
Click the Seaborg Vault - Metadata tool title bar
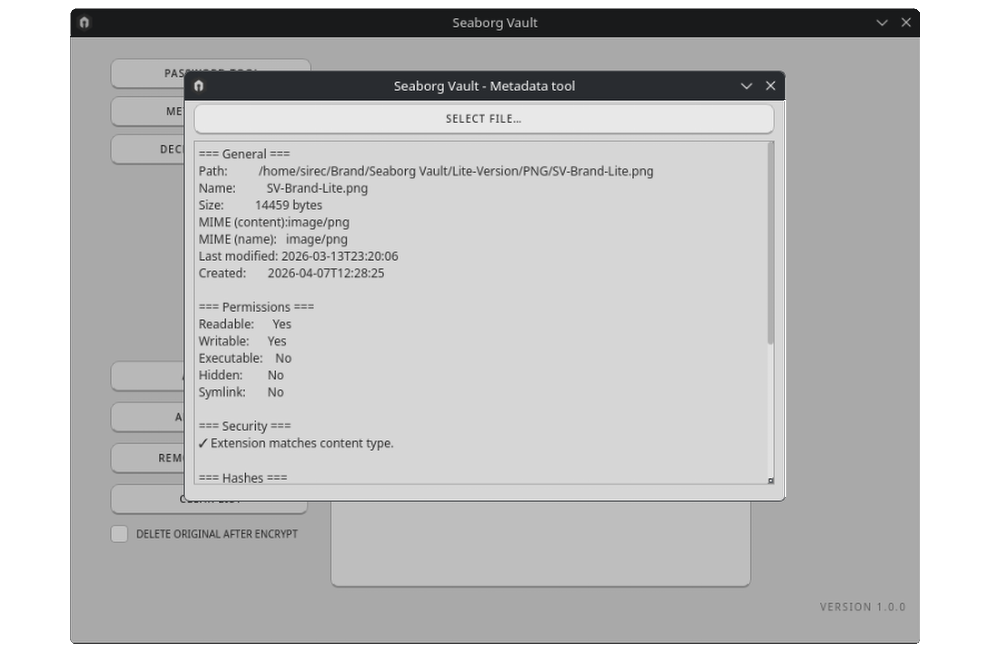[484, 86]
